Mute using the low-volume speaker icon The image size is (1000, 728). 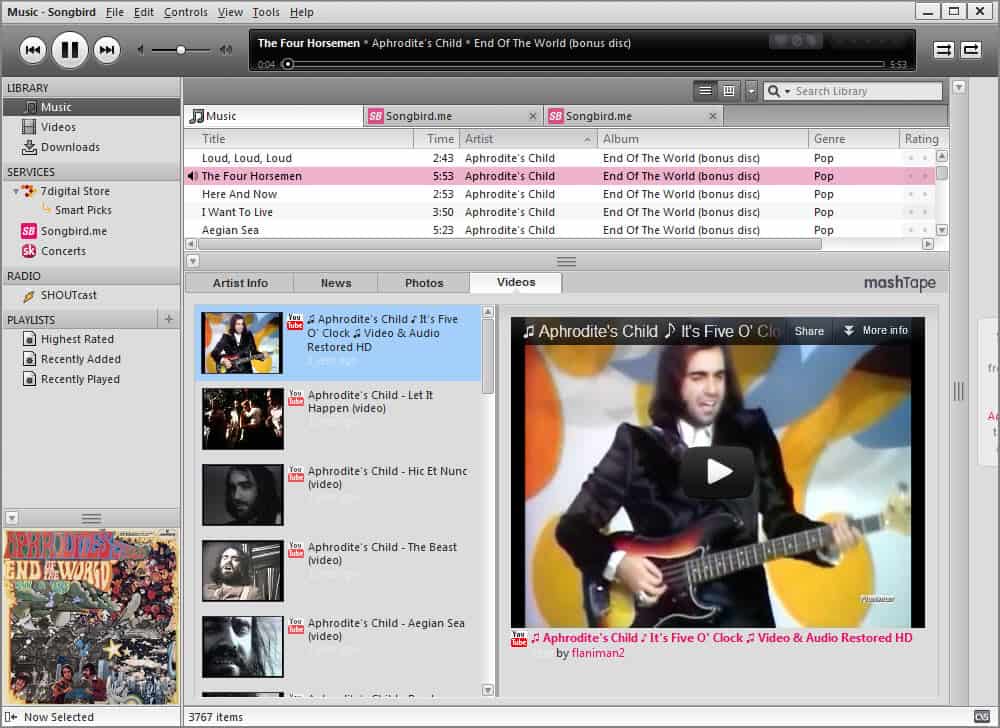pyautogui.click(x=140, y=50)
